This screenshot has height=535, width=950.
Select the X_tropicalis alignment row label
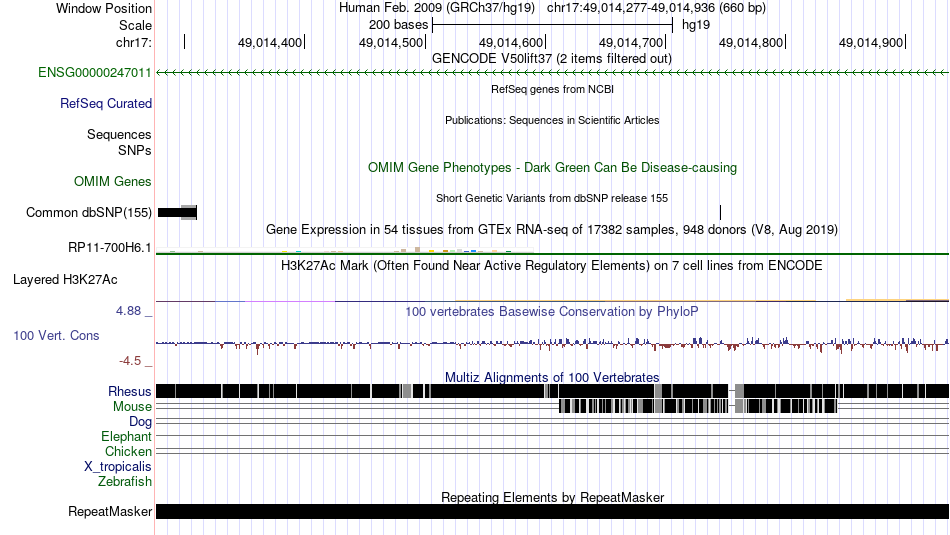pos(118,467)
